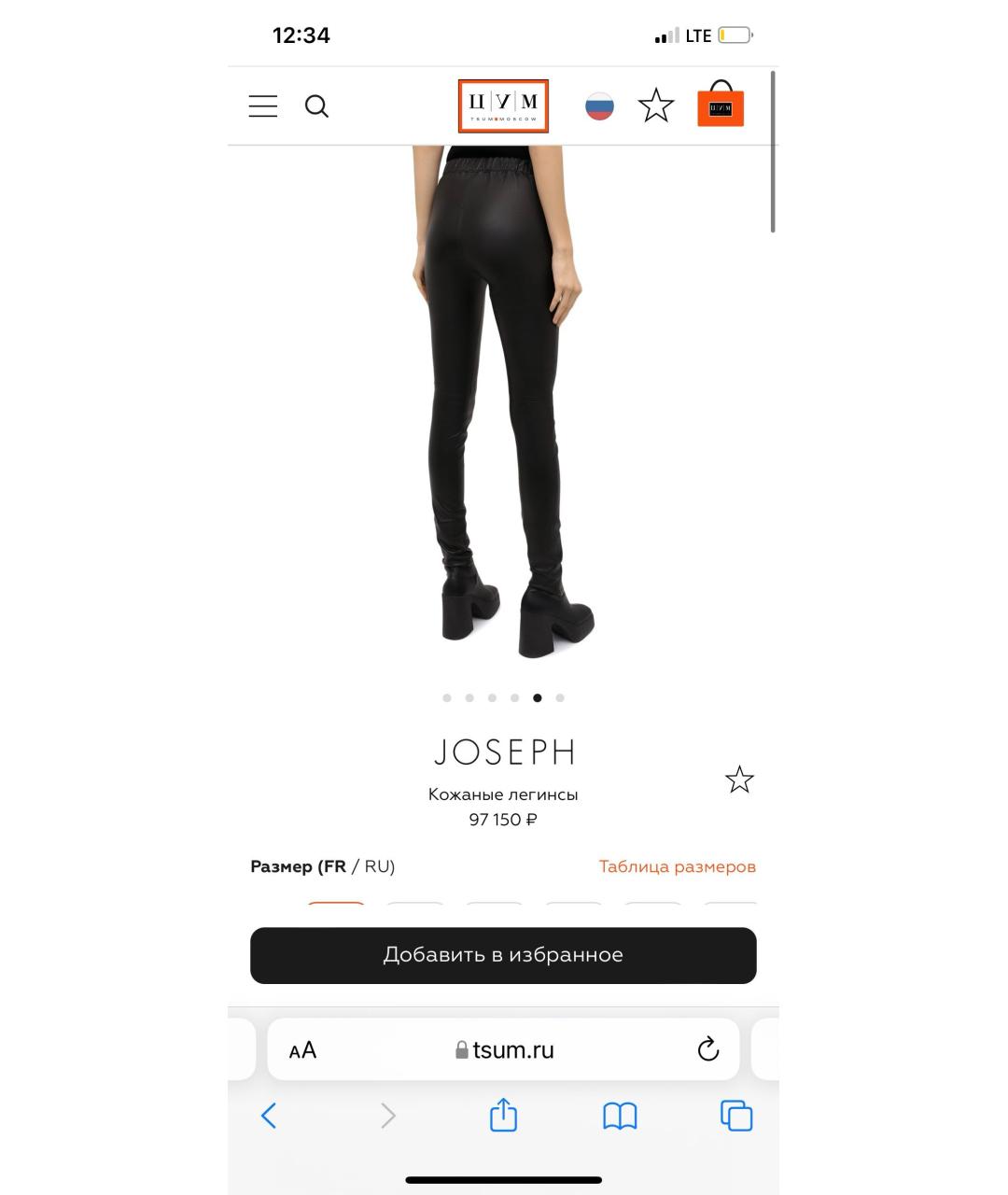This screenshot has width=1008, height=1195.
Task: Open the hamburger menu
Action: 263,106
